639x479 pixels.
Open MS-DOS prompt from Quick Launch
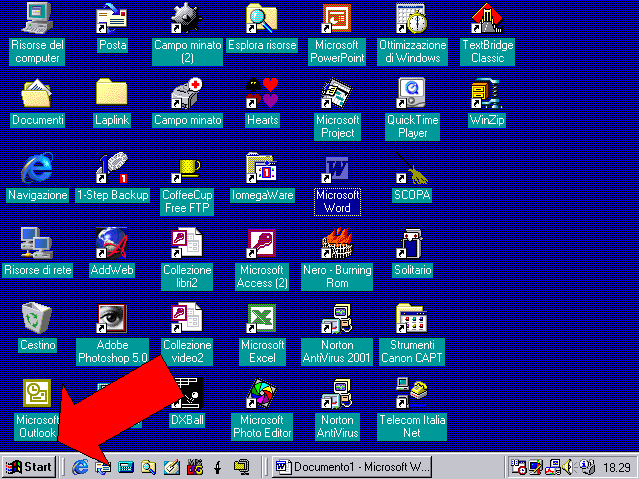point(195,467)
